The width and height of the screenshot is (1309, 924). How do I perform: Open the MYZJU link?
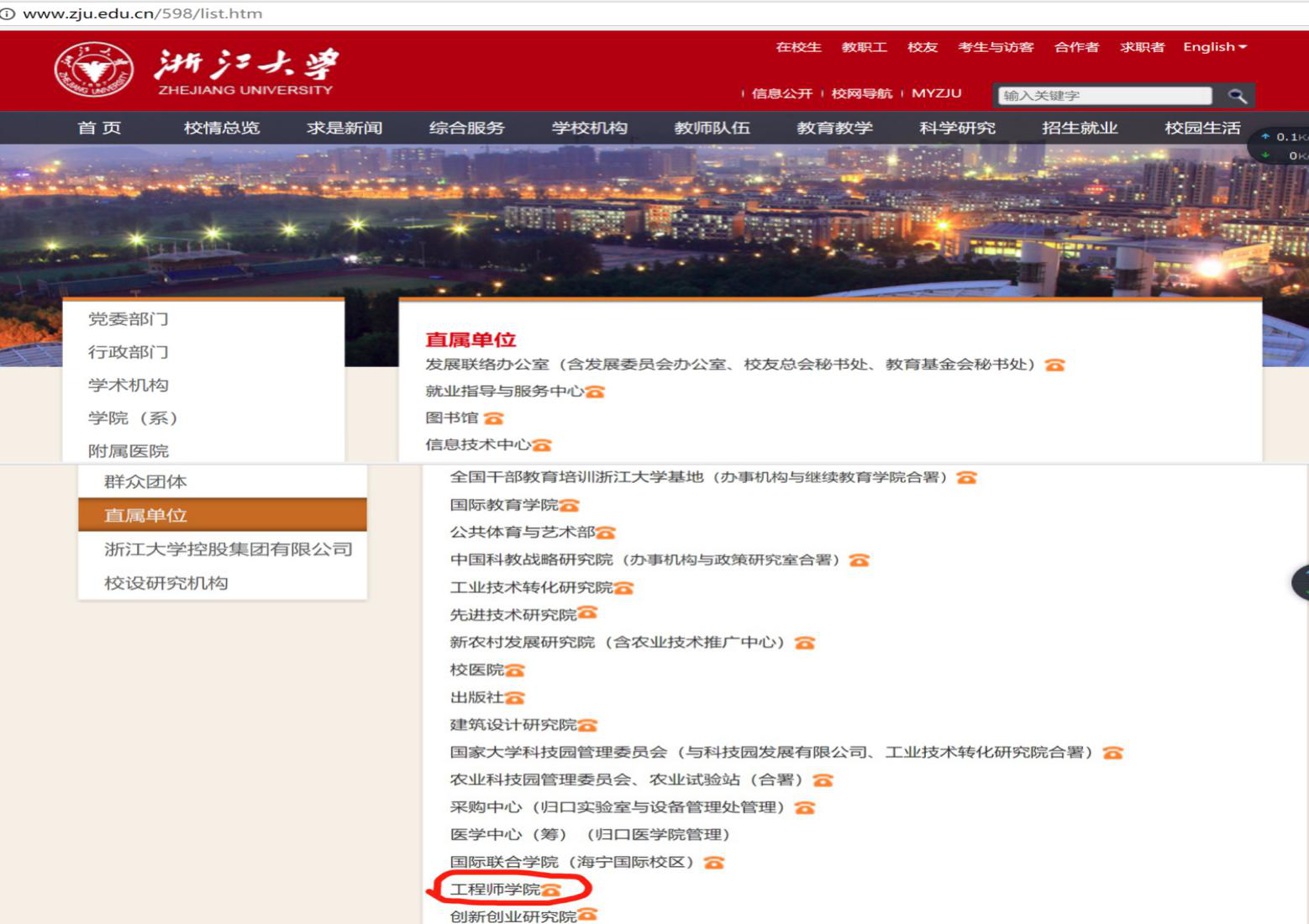[937, 93]
